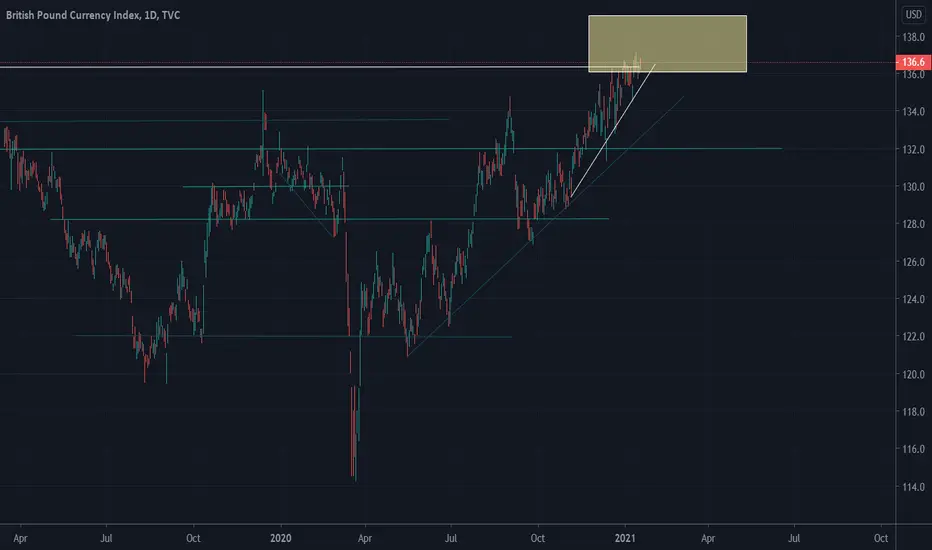Click the red 136.6 current price label

pyautogui.click(x=914, y=62)
